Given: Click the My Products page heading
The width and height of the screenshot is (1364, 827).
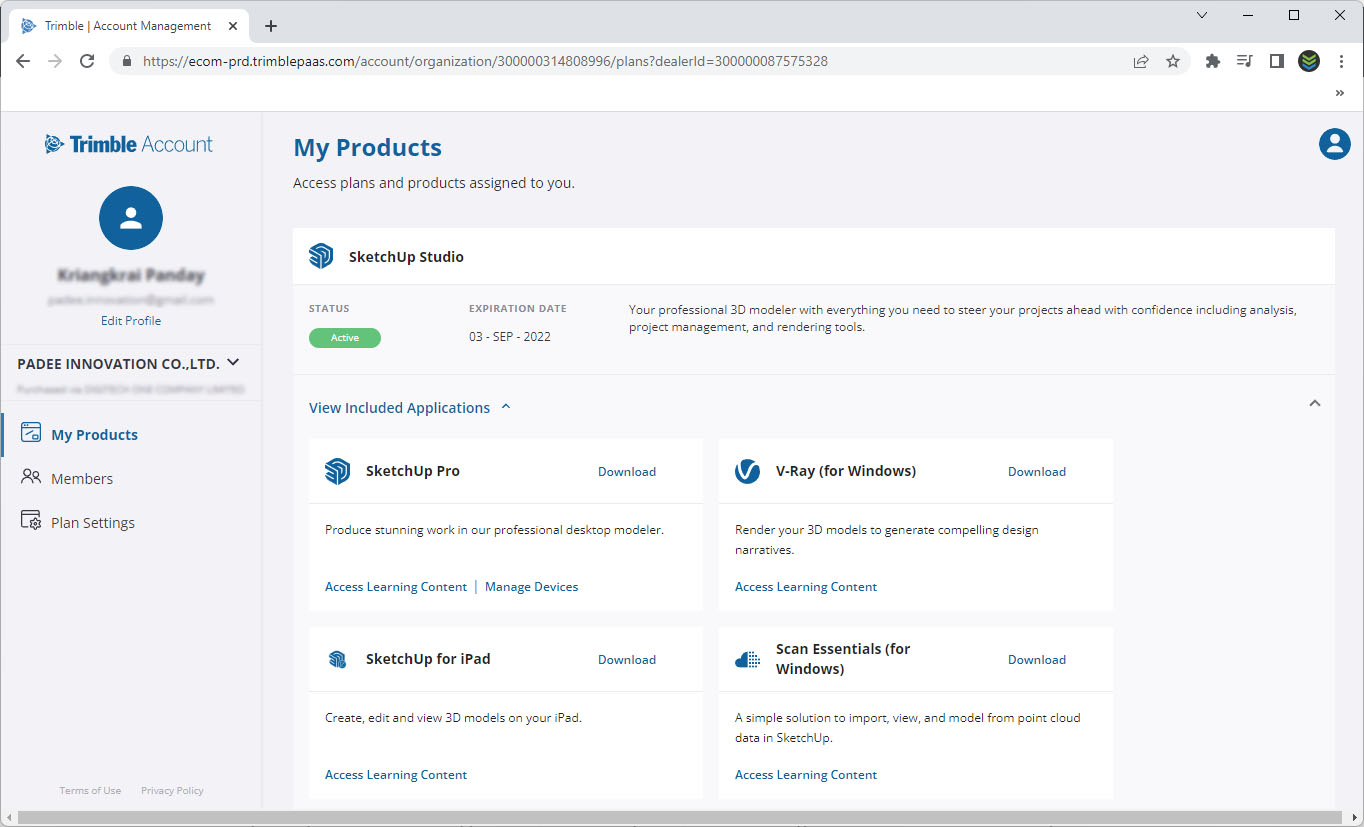Looking at the screenshot, I should click(368, 148).
